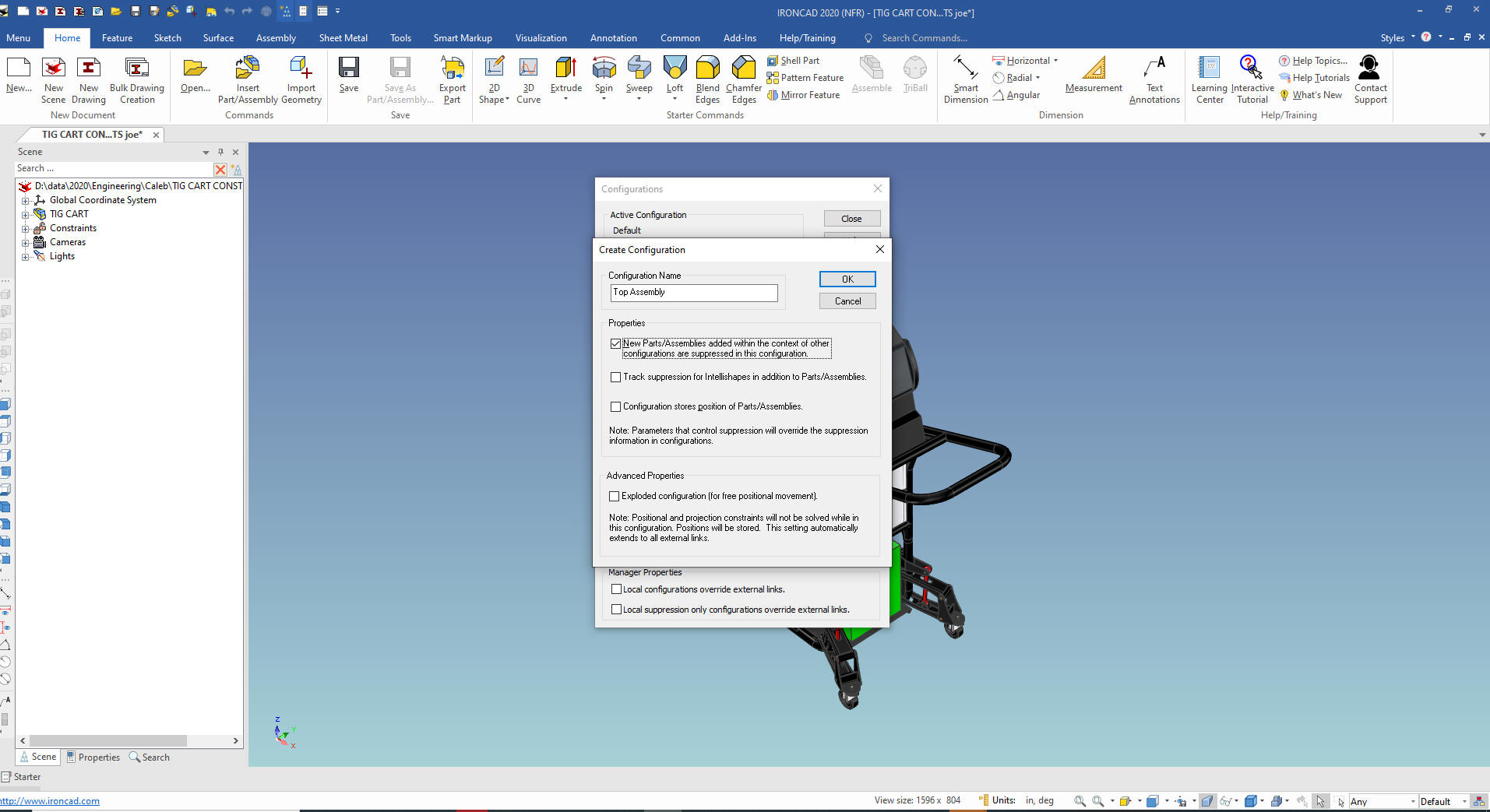Viewport: 1490px width, 812px height.
Task: Launch the Measurement tool
Action: point(1094,69)
